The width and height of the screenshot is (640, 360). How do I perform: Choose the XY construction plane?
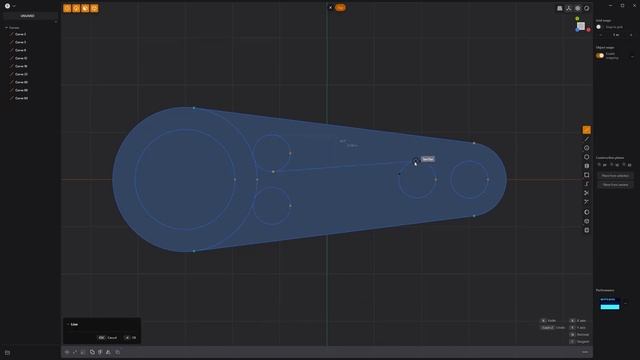click(602, 165)
